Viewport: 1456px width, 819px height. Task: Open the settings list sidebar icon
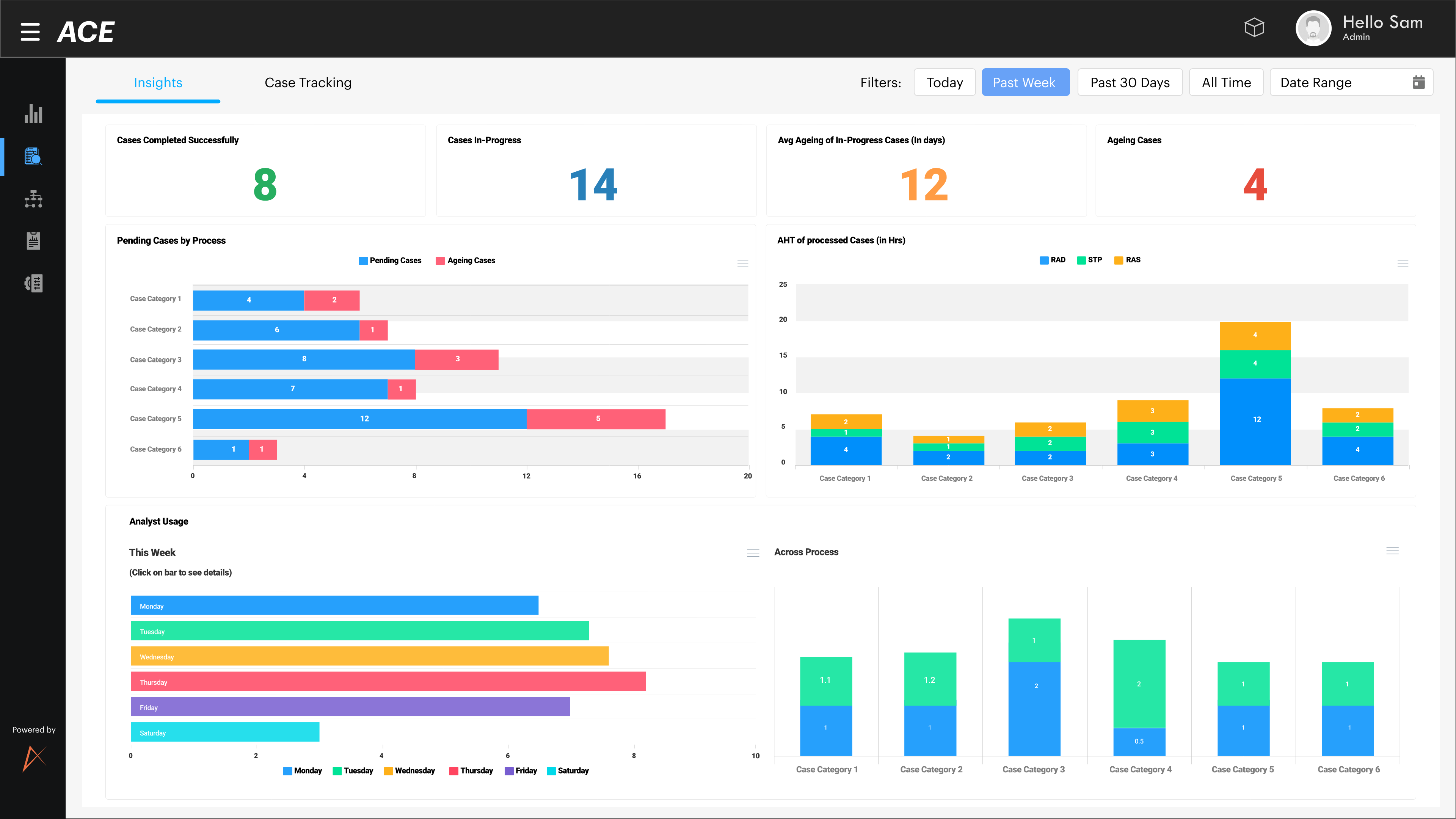(33, 283)
